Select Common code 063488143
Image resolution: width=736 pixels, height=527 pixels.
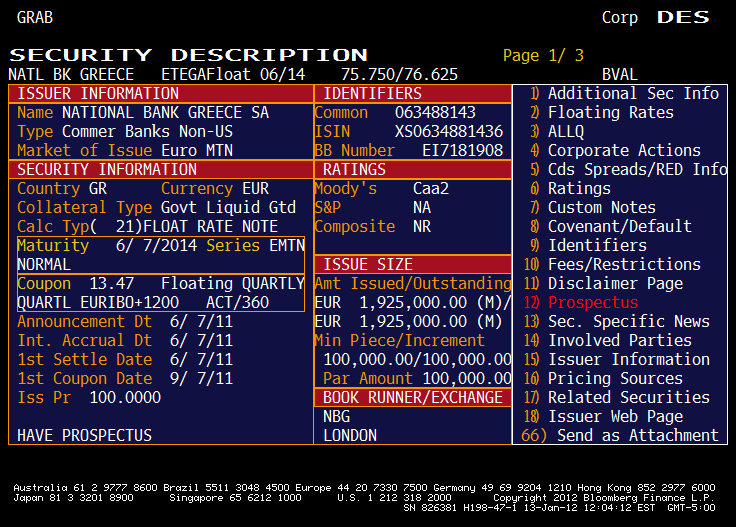click(x=435, y=113)
